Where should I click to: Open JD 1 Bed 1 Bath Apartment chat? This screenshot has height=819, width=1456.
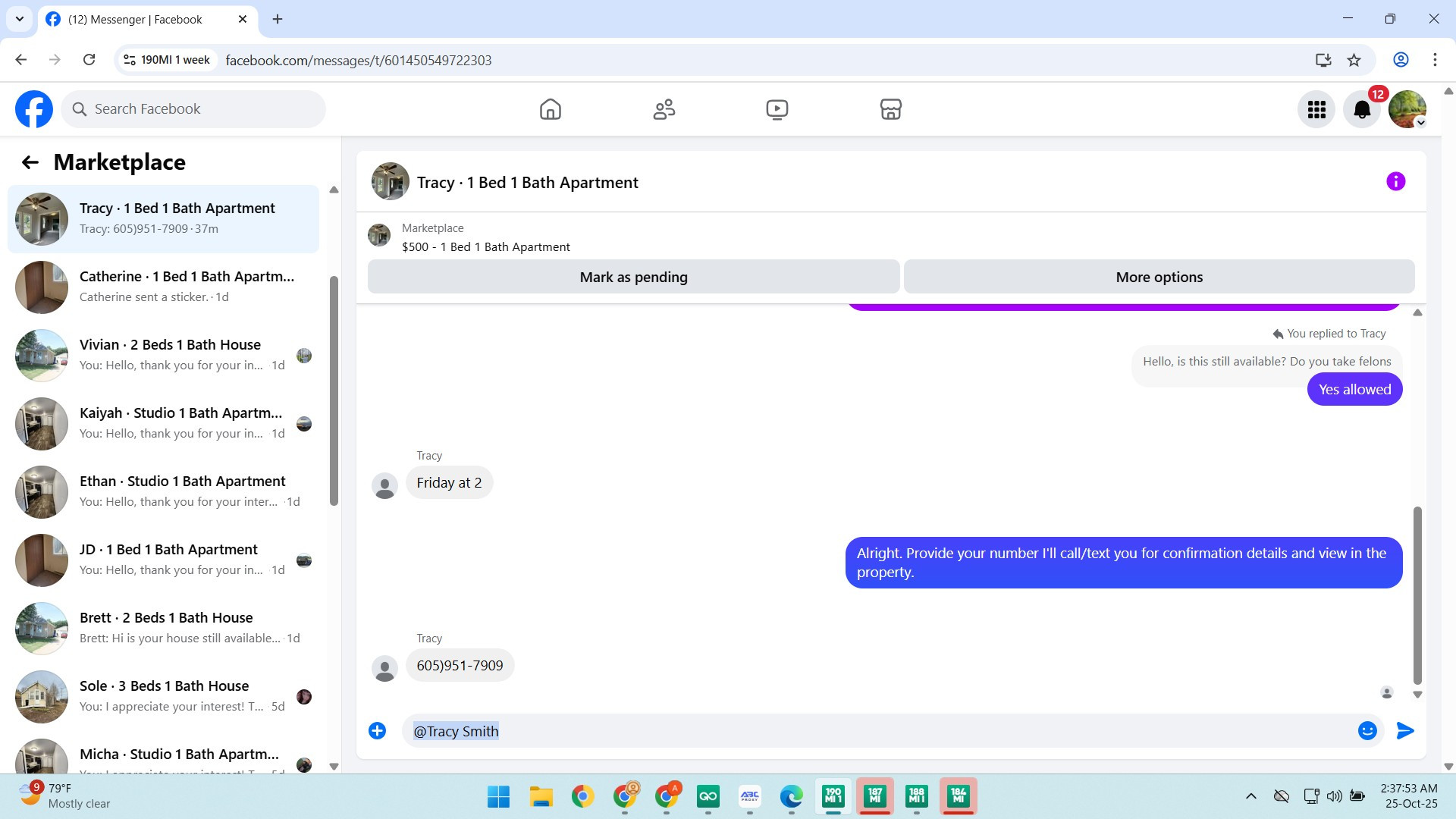coord(163,560)
